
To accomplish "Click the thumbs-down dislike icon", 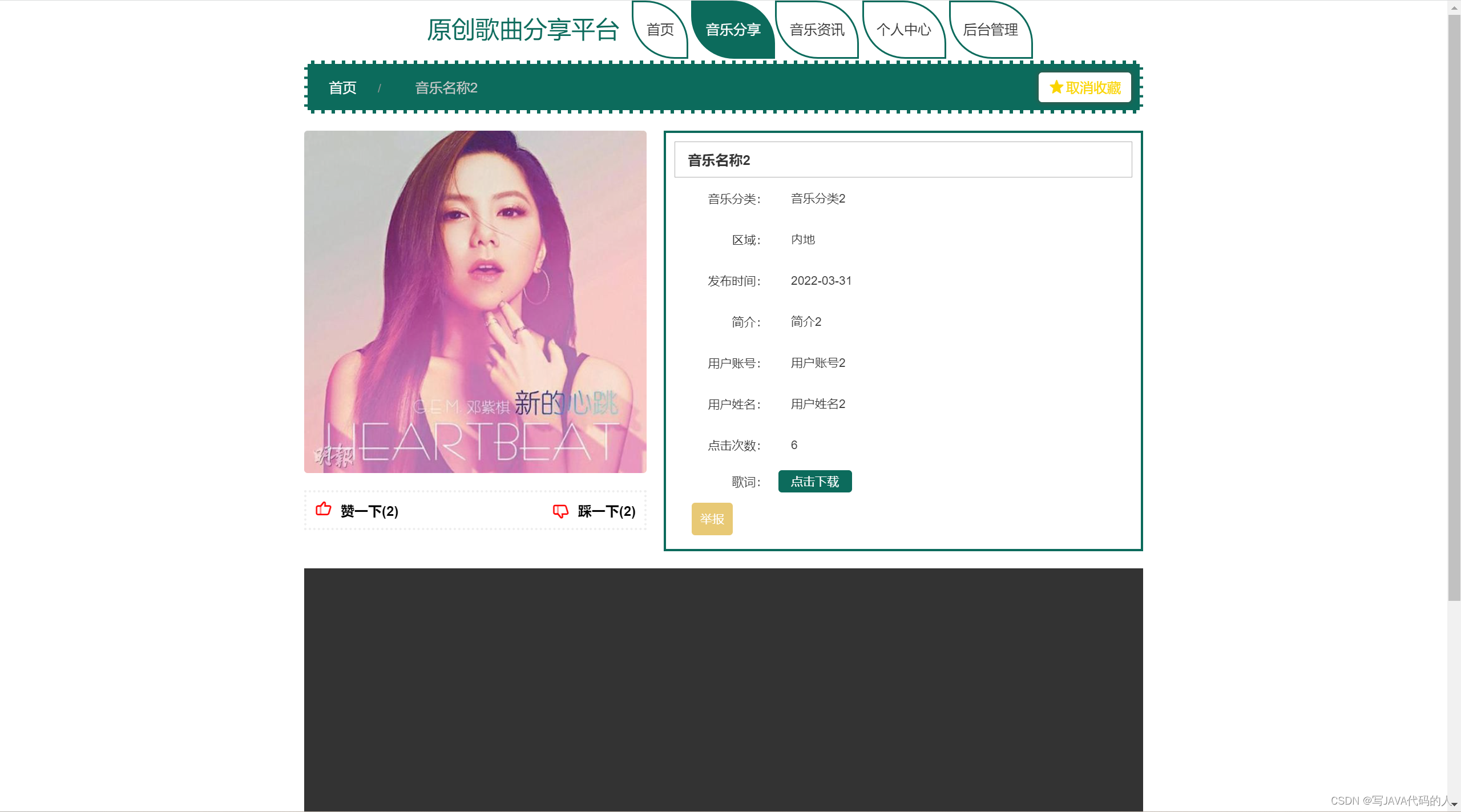I will click(559, 511).
